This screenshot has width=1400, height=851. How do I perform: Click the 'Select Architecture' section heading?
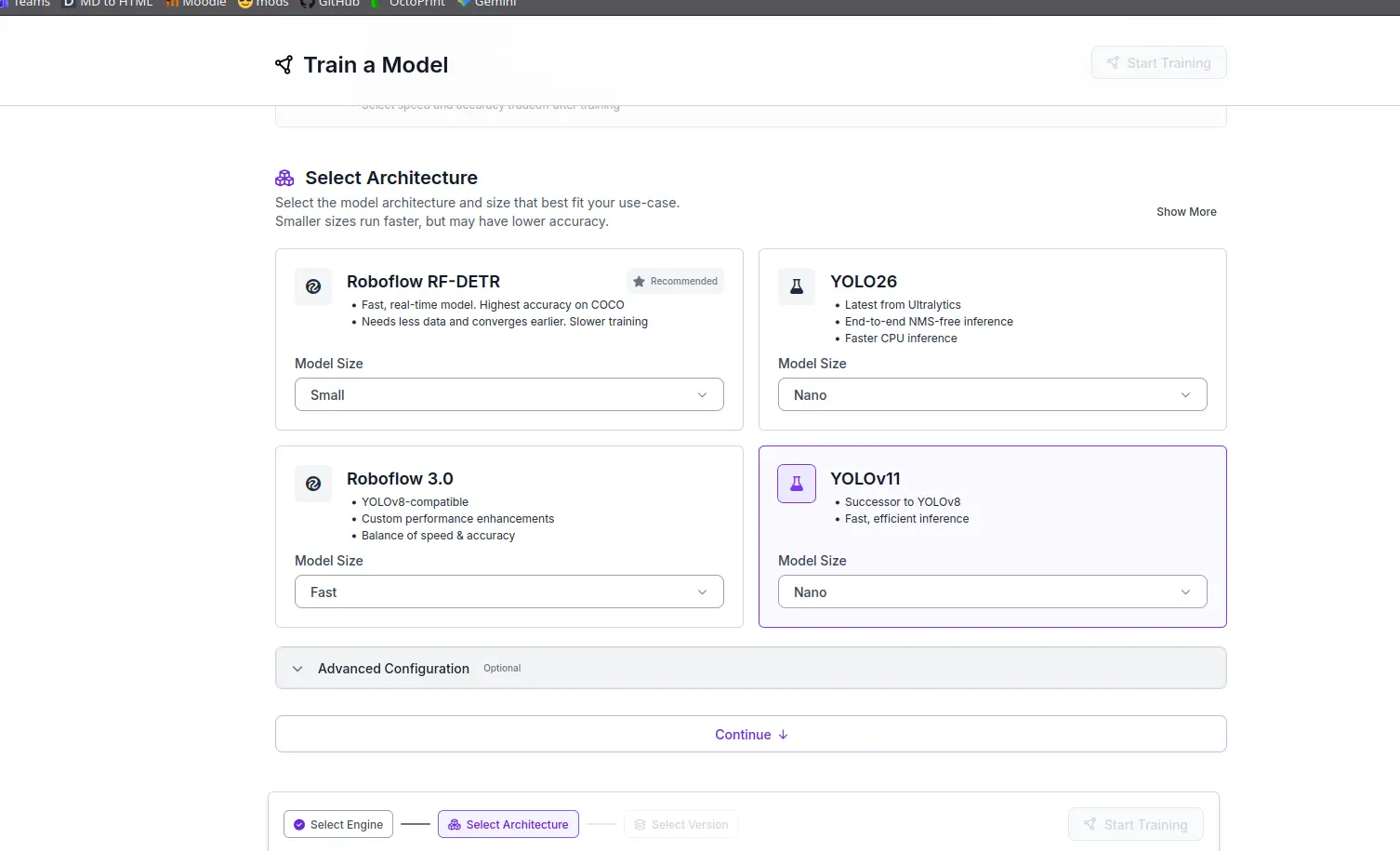point(391,178)
